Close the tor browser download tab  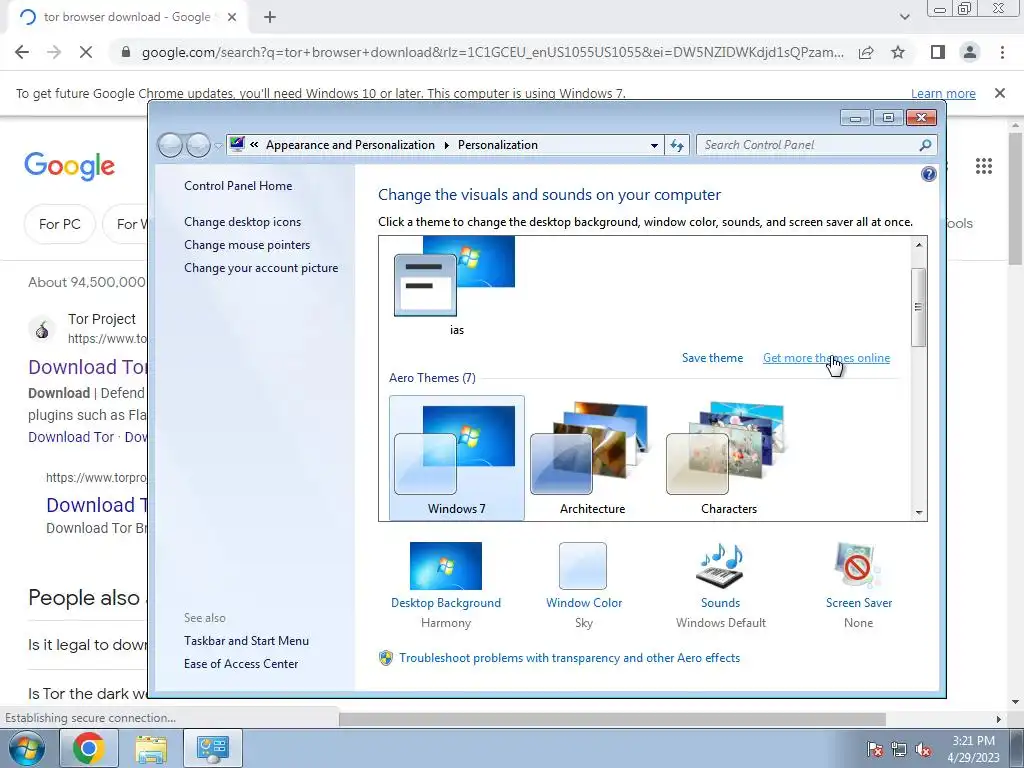[232, 17]
